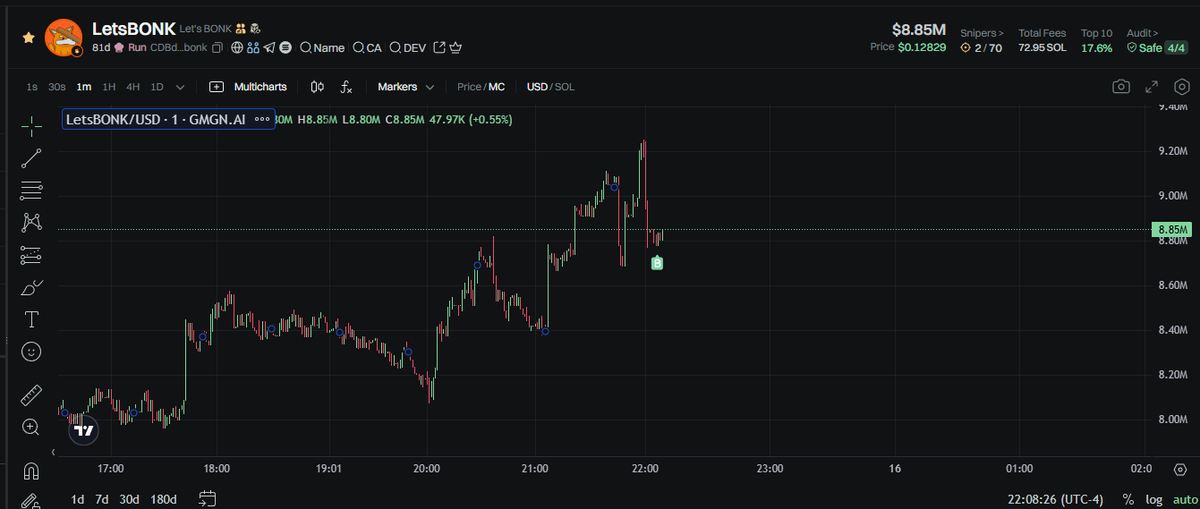
Task: Set chart range to 180d
Action: 163,499
